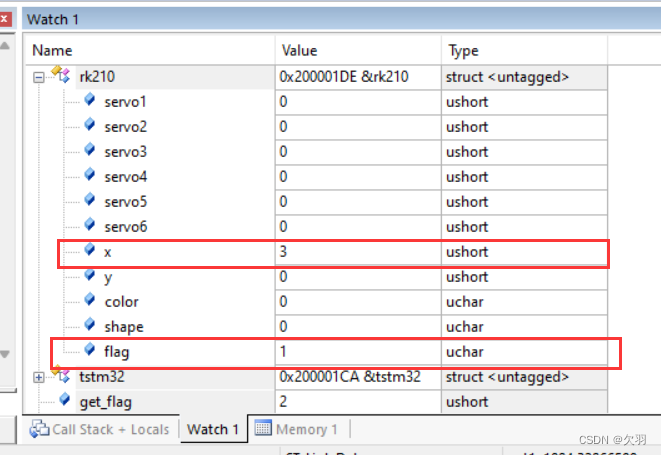The image size is (661, 455).
Task: Click the tstm32 struct variable icon
Action: 62,374
